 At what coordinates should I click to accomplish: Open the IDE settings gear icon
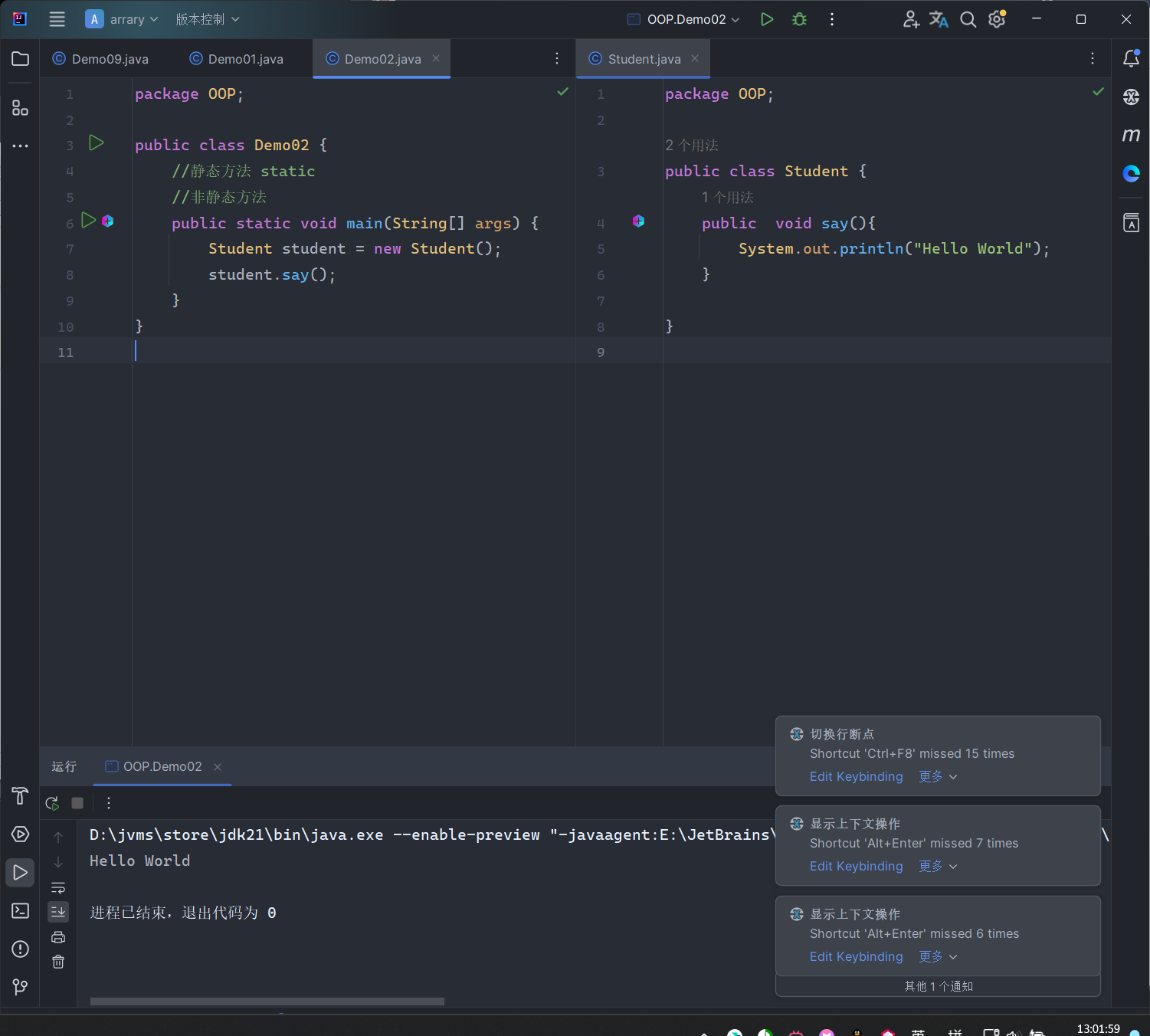(997, 19)
